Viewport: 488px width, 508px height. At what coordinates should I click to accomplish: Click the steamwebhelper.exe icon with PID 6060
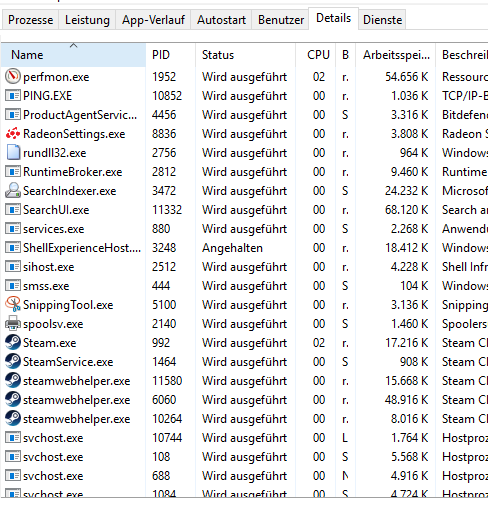tap(13, 399)
